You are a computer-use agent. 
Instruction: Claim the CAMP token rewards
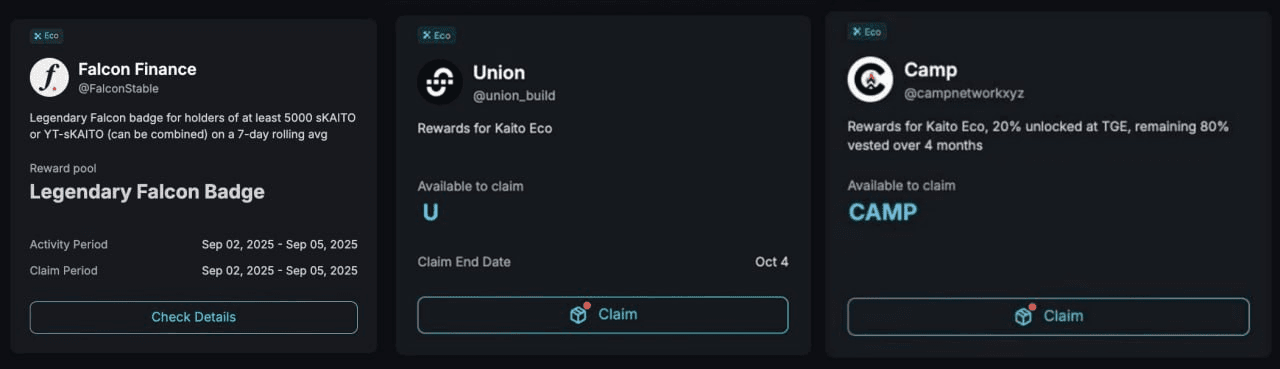coord(1048,316)
